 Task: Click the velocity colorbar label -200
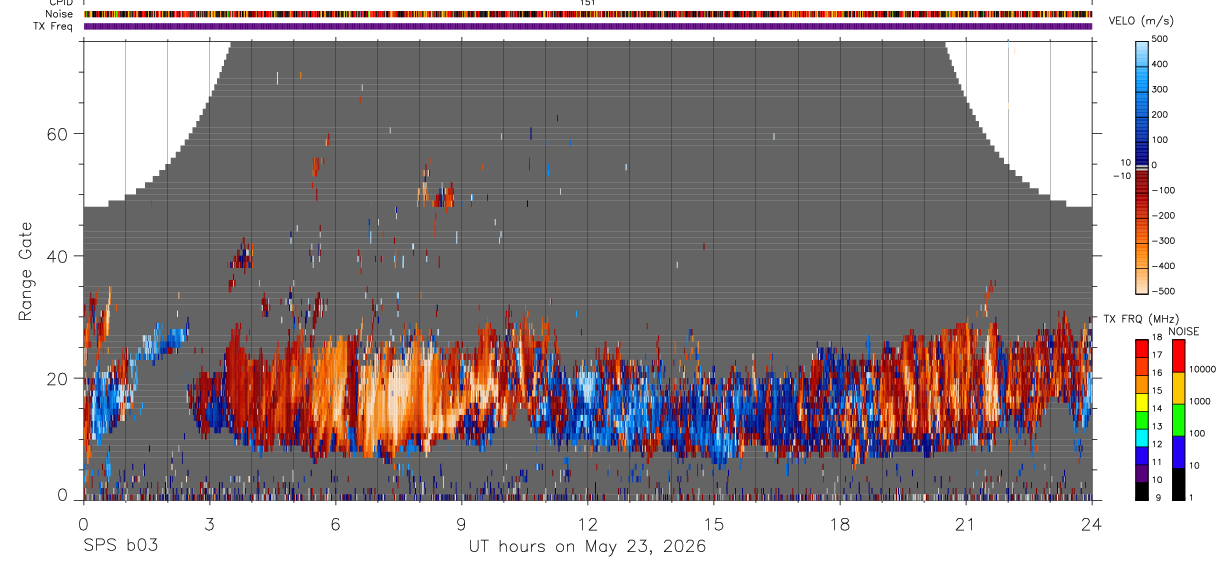(1162, 215)
